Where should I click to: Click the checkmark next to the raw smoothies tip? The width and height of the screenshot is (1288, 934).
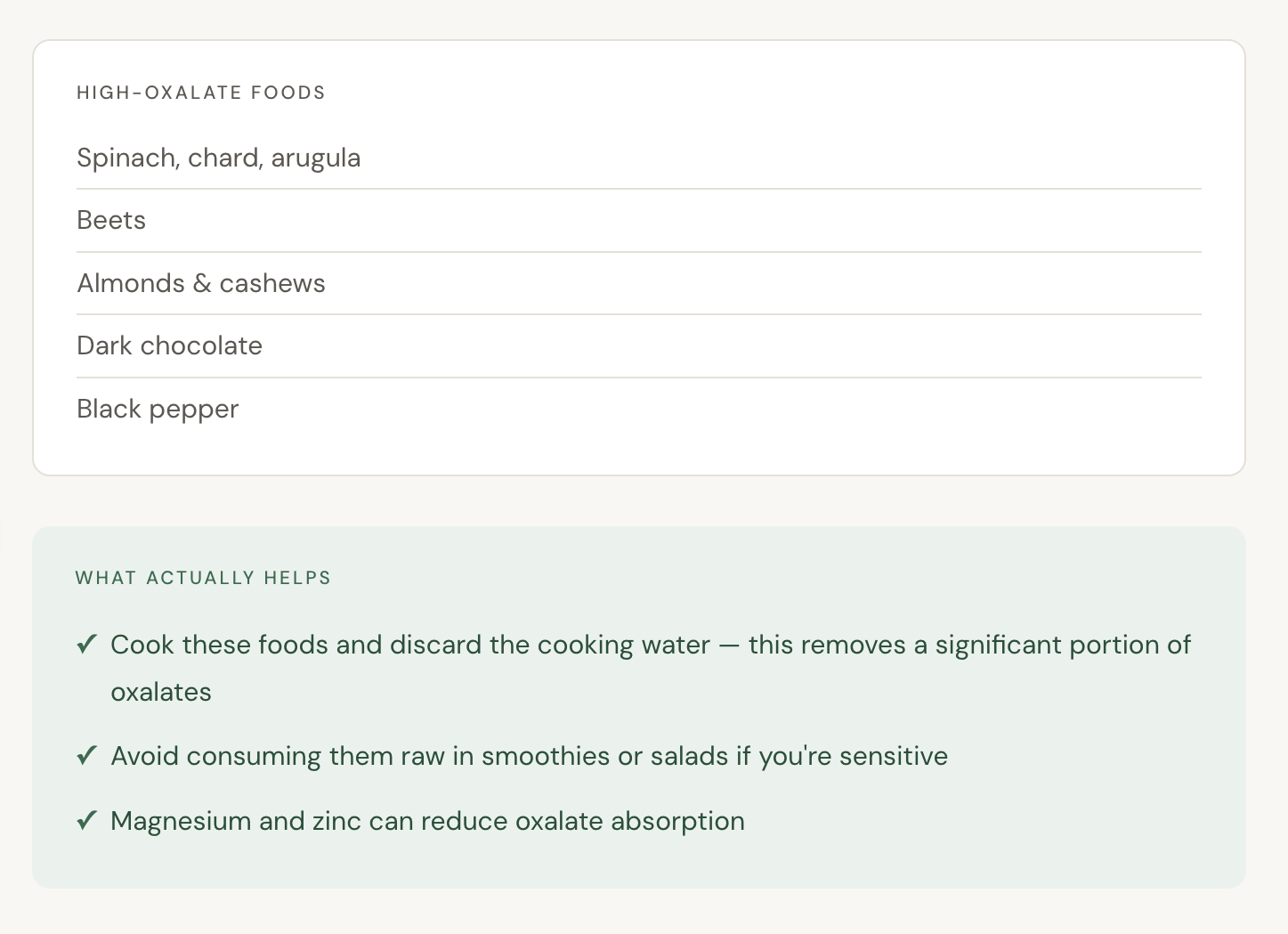coord(86,756)
